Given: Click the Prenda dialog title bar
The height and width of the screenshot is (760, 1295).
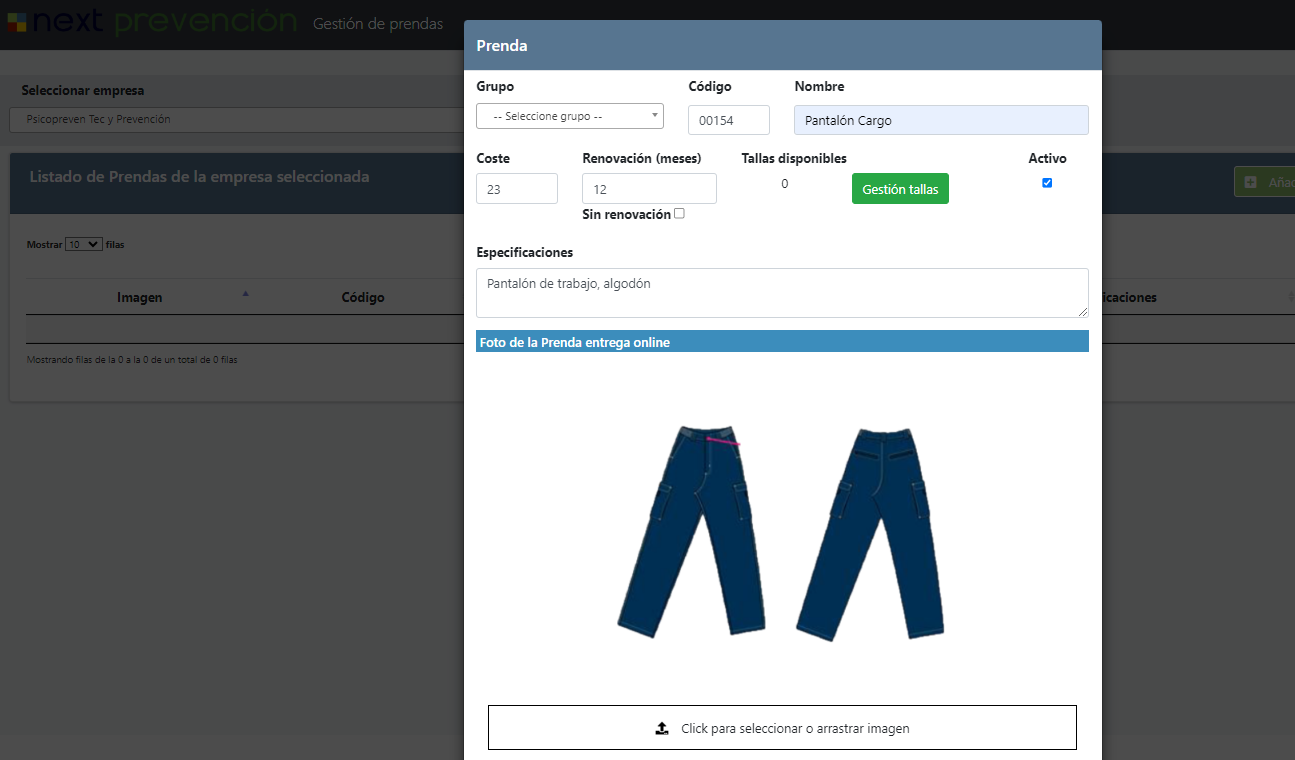Looking at the screenshot, I should [x=783, y=45].
